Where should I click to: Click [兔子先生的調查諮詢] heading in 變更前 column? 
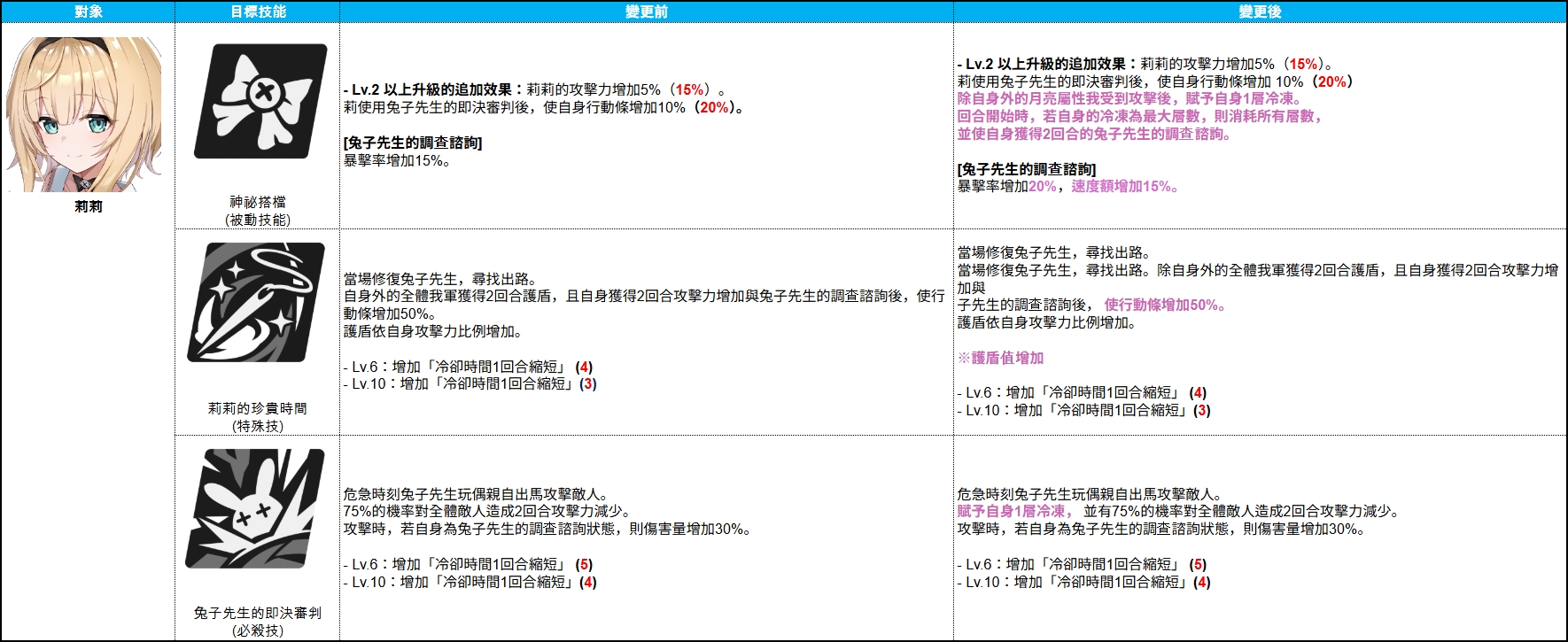pos(413,143)
